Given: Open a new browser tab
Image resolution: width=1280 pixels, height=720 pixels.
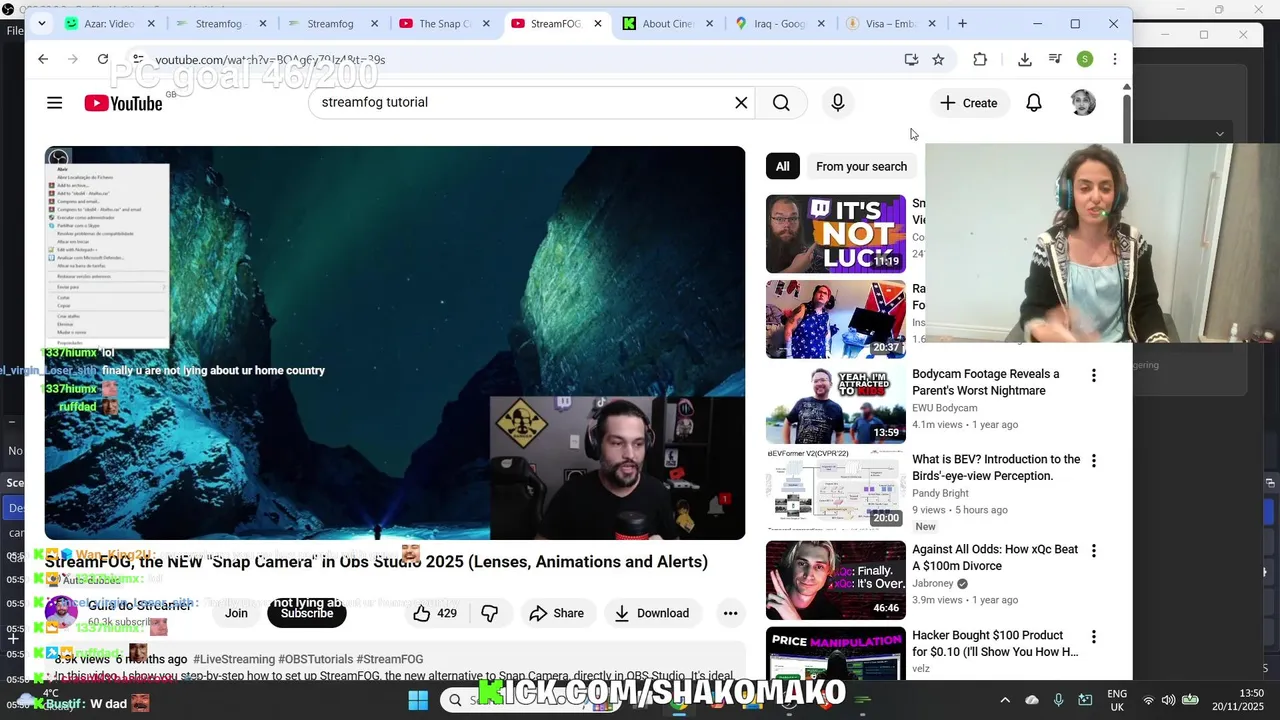Looking at the screenshot, I should point(962,23).
